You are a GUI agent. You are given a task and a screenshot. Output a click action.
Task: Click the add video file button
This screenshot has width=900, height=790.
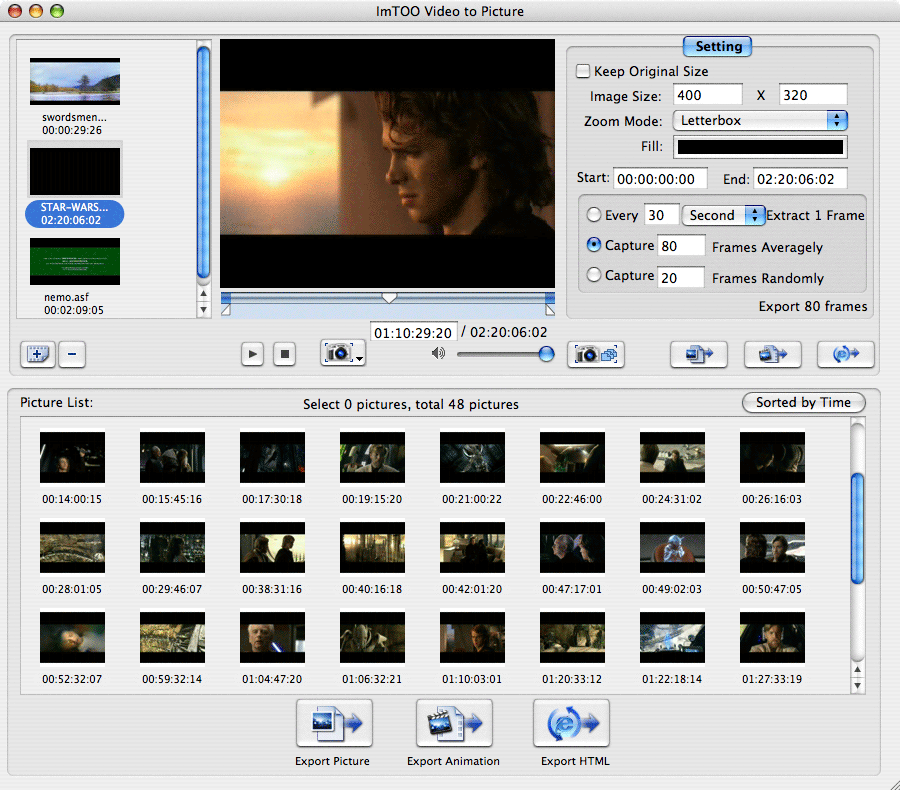pos(38,354)
